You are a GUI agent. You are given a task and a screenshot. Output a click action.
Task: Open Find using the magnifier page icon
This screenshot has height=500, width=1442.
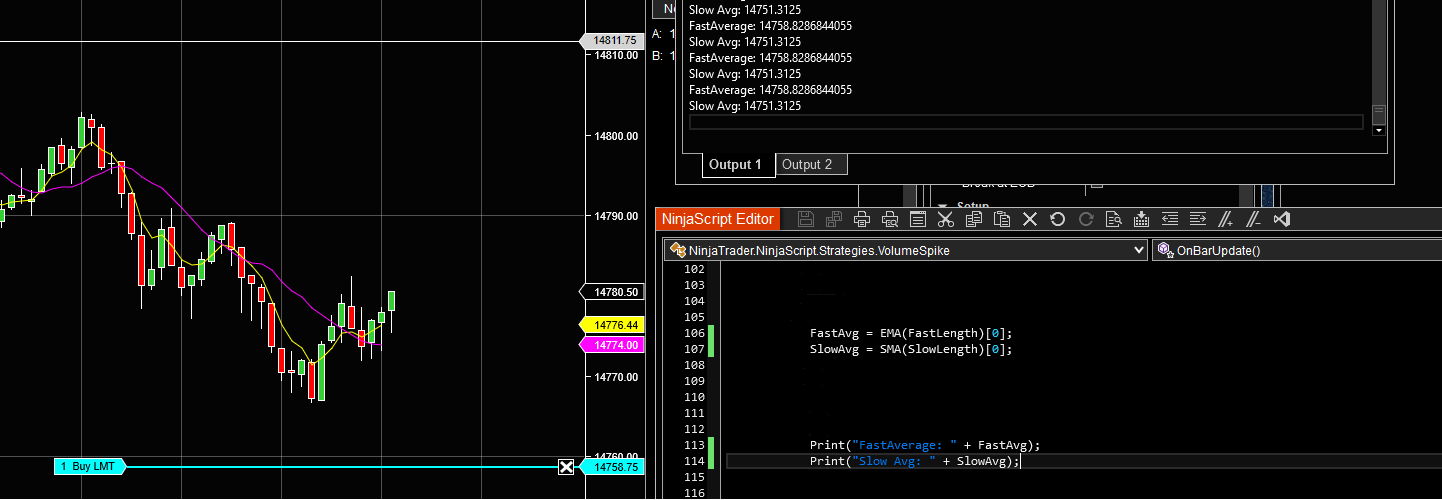point(1114,219)
